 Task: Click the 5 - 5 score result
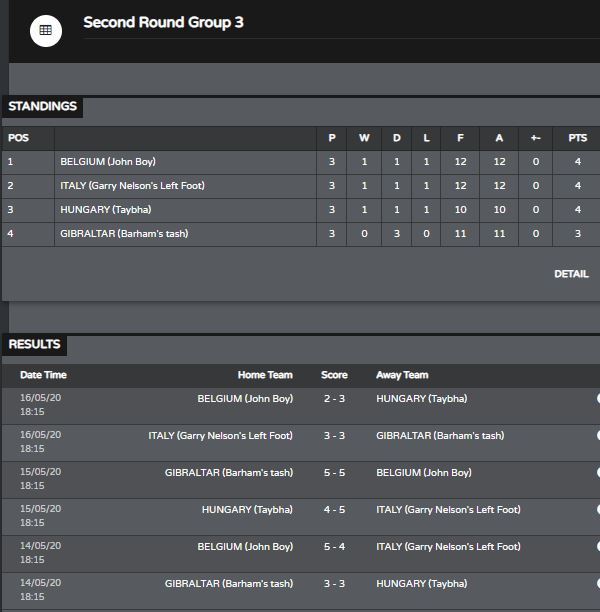pos(334,473)
